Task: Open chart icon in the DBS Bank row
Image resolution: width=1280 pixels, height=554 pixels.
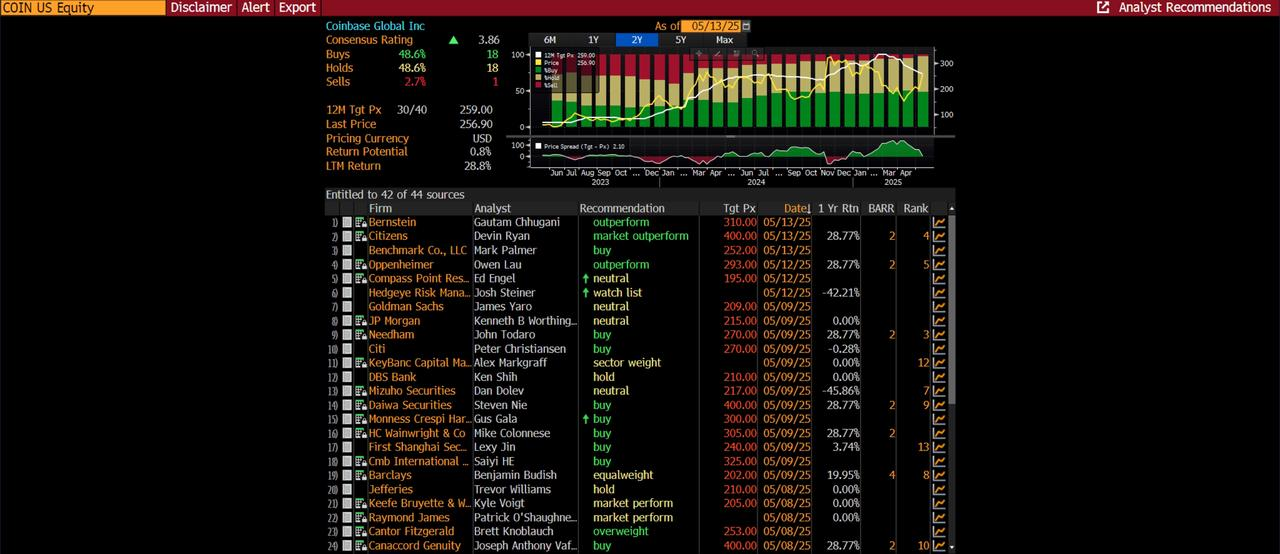Action: coord(939,377)
